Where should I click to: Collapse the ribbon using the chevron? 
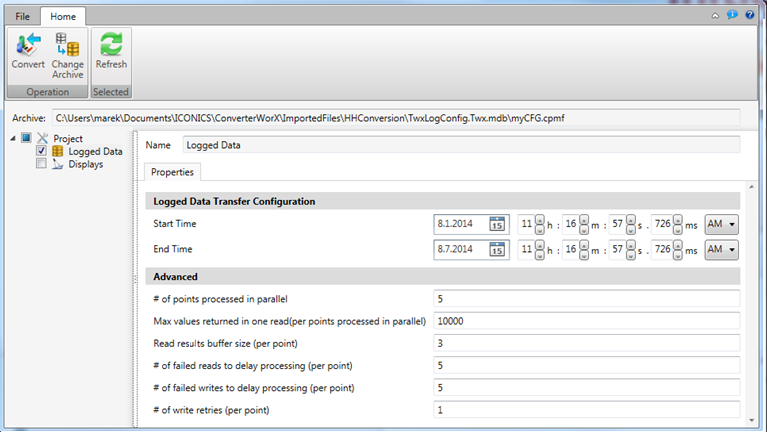coord(715,15)
